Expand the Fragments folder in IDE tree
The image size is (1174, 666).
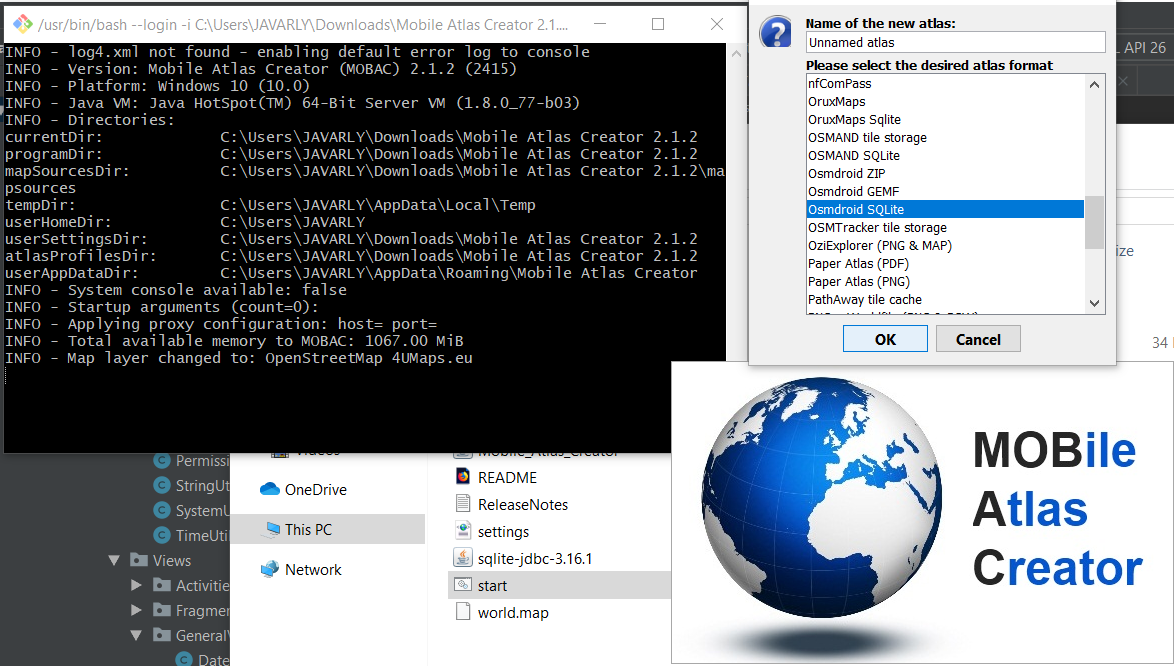pos(136,610)
